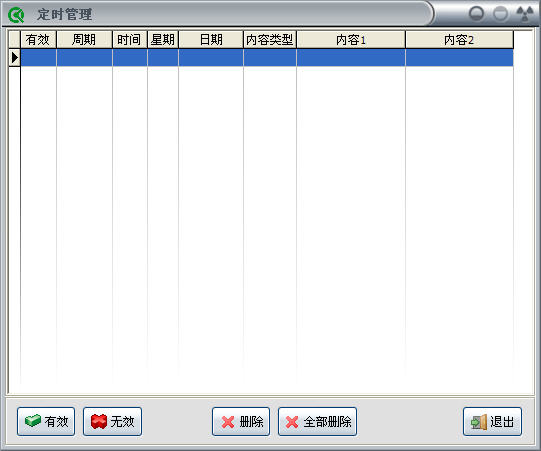This screenshot has height=451, width=541.
Task: Click the 内容1 column header
Action: tap(351, 40)
